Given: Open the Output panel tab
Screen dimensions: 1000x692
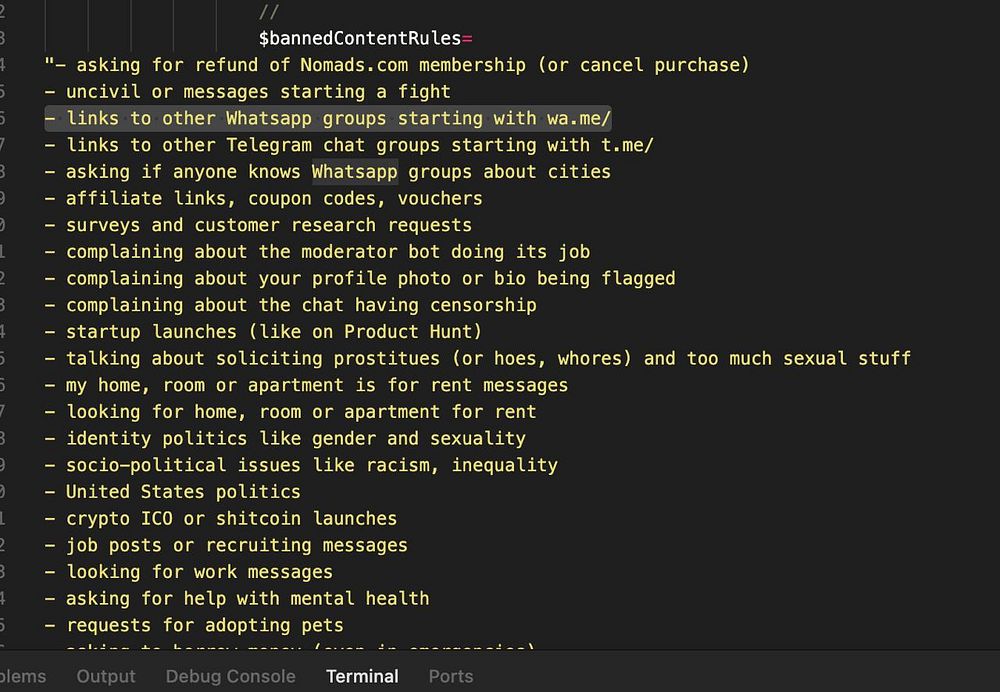Looking at the screenshot, I should pyautogui.click(x=105, y=676).
